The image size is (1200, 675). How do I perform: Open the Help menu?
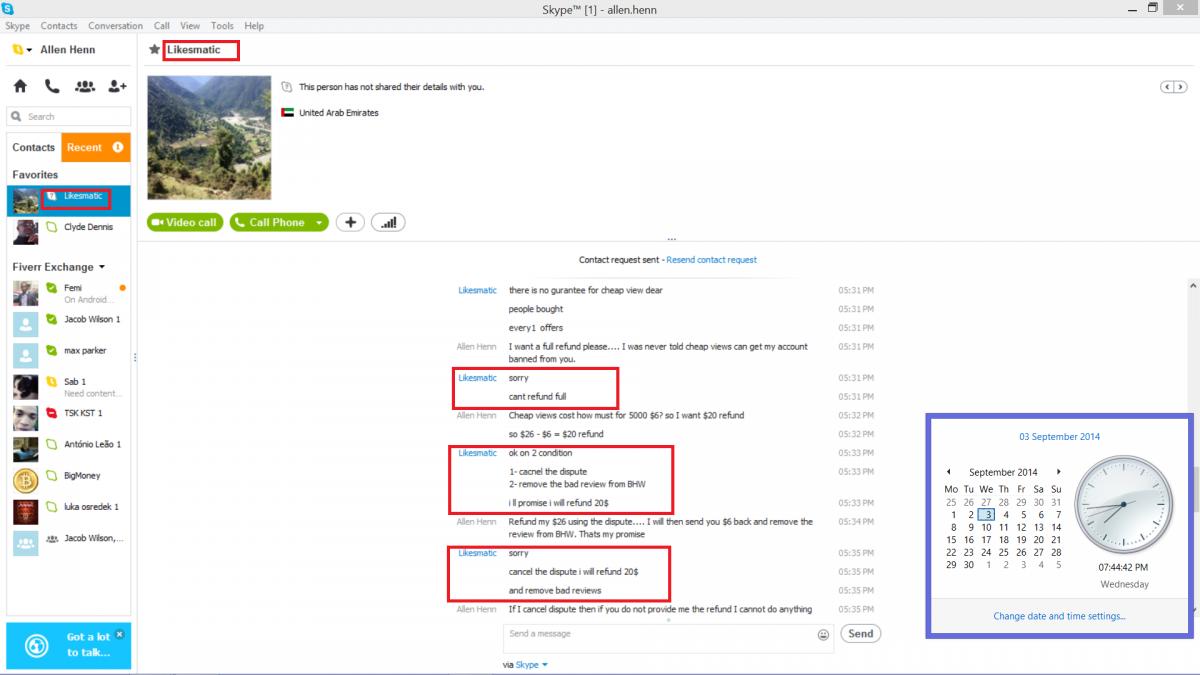tap(254, 26)
